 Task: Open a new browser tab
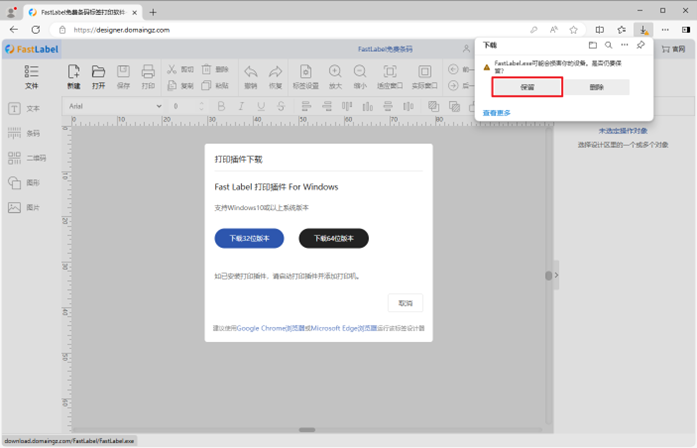coord(153,12)
